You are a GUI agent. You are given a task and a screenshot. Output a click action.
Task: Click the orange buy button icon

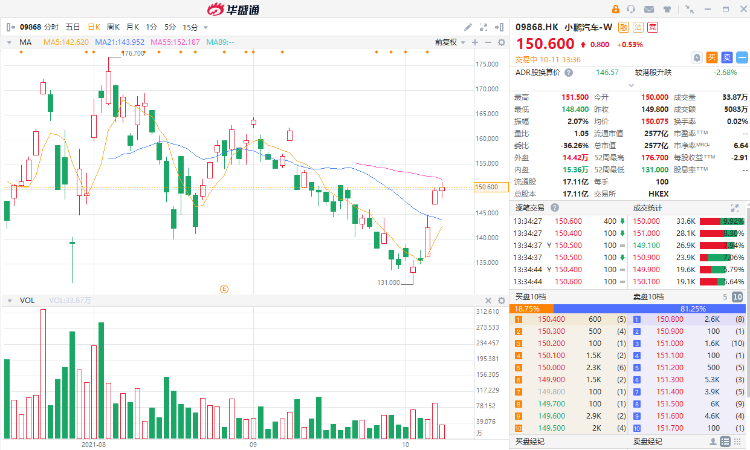pos(712,58)
